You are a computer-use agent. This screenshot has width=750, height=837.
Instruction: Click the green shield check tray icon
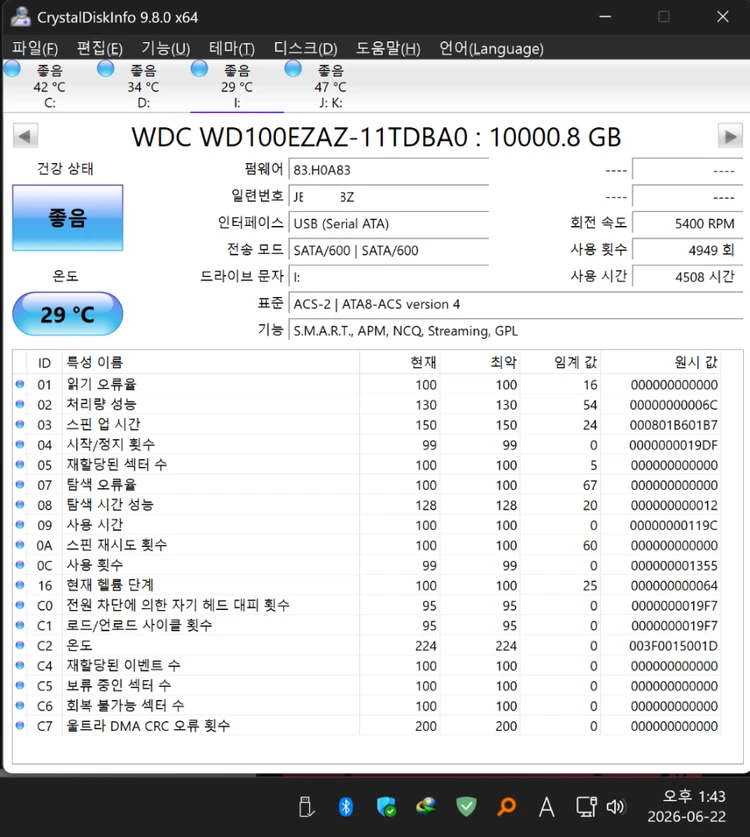click(466, 807)
